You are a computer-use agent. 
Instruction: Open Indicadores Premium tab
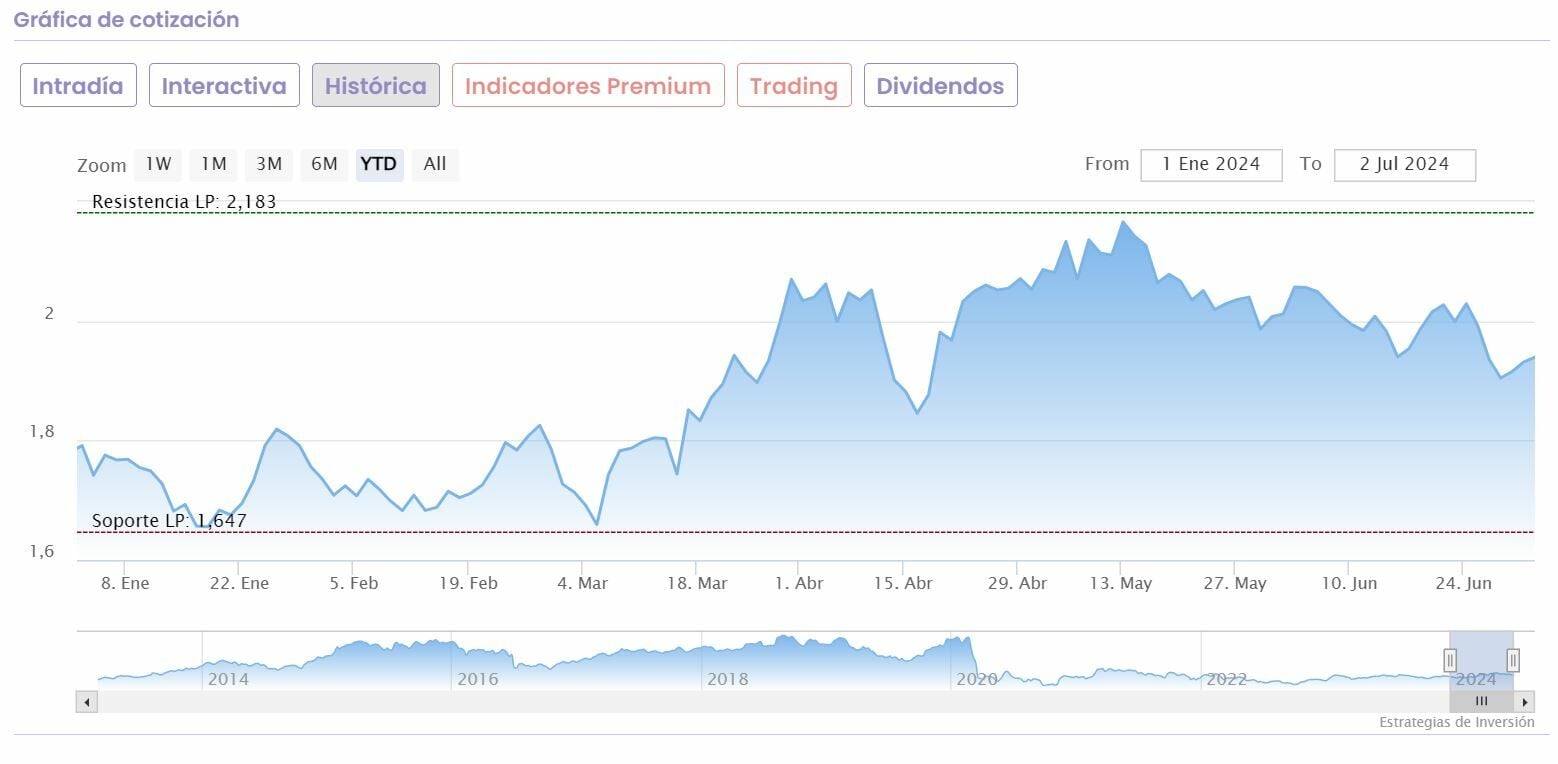coord(588,86)
